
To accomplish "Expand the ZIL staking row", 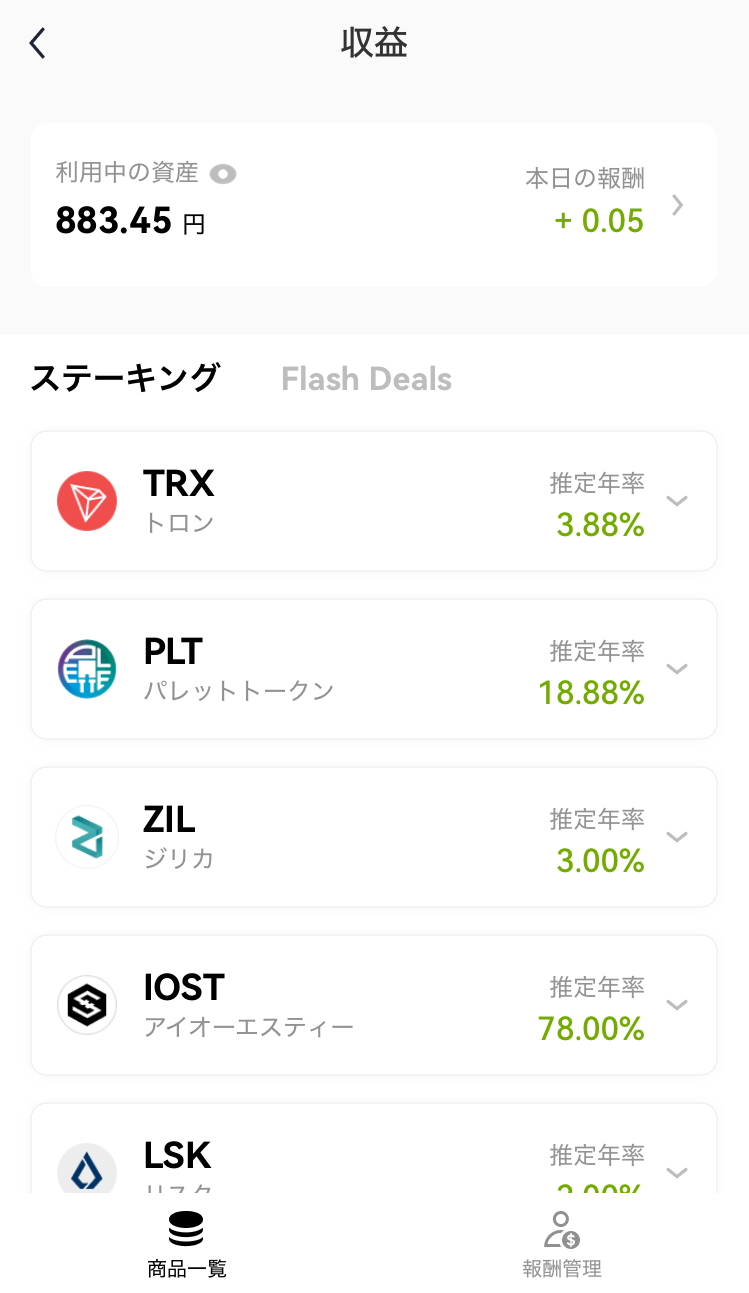I will [677, 837].
